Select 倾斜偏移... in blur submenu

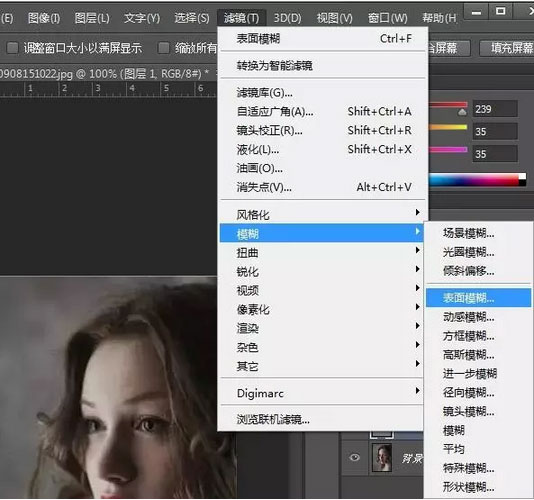(x=478, y=271)
